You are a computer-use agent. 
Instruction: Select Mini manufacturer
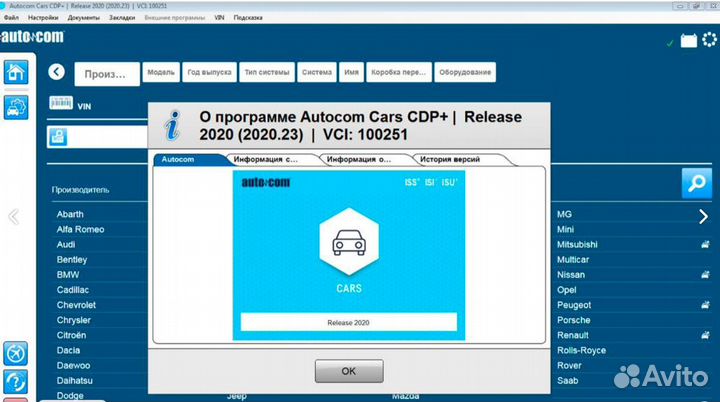point(565,229)
